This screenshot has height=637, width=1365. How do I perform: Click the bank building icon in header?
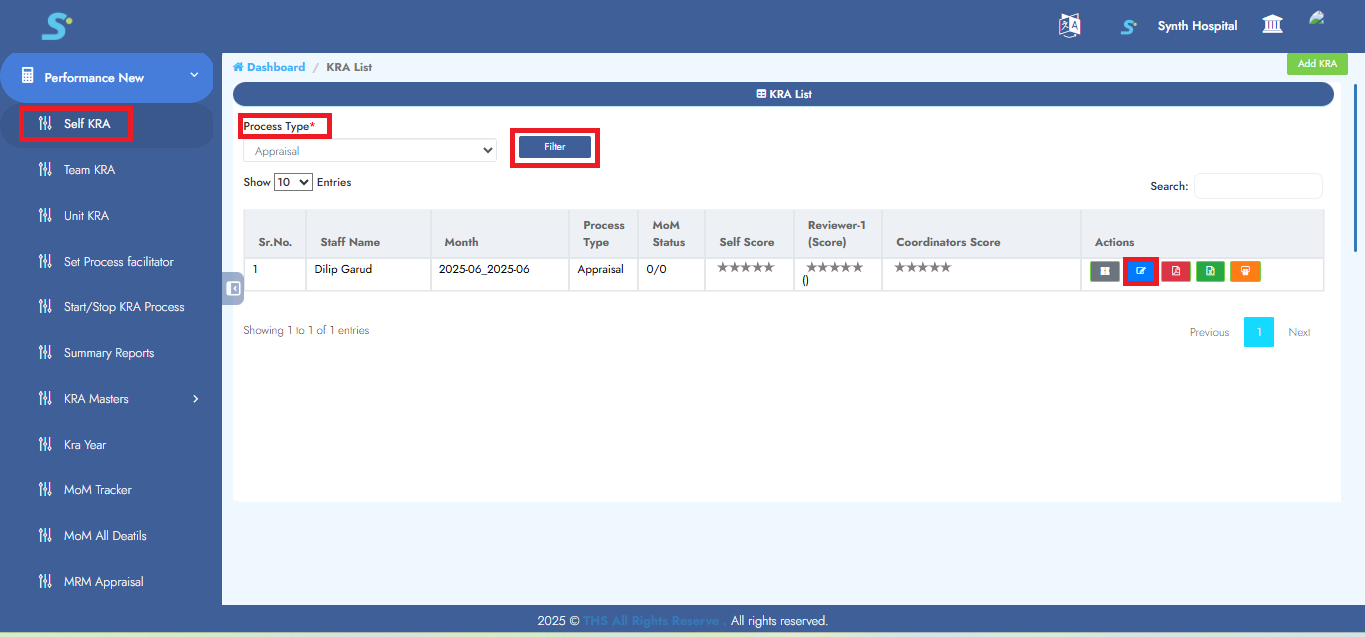[1272, 25]
